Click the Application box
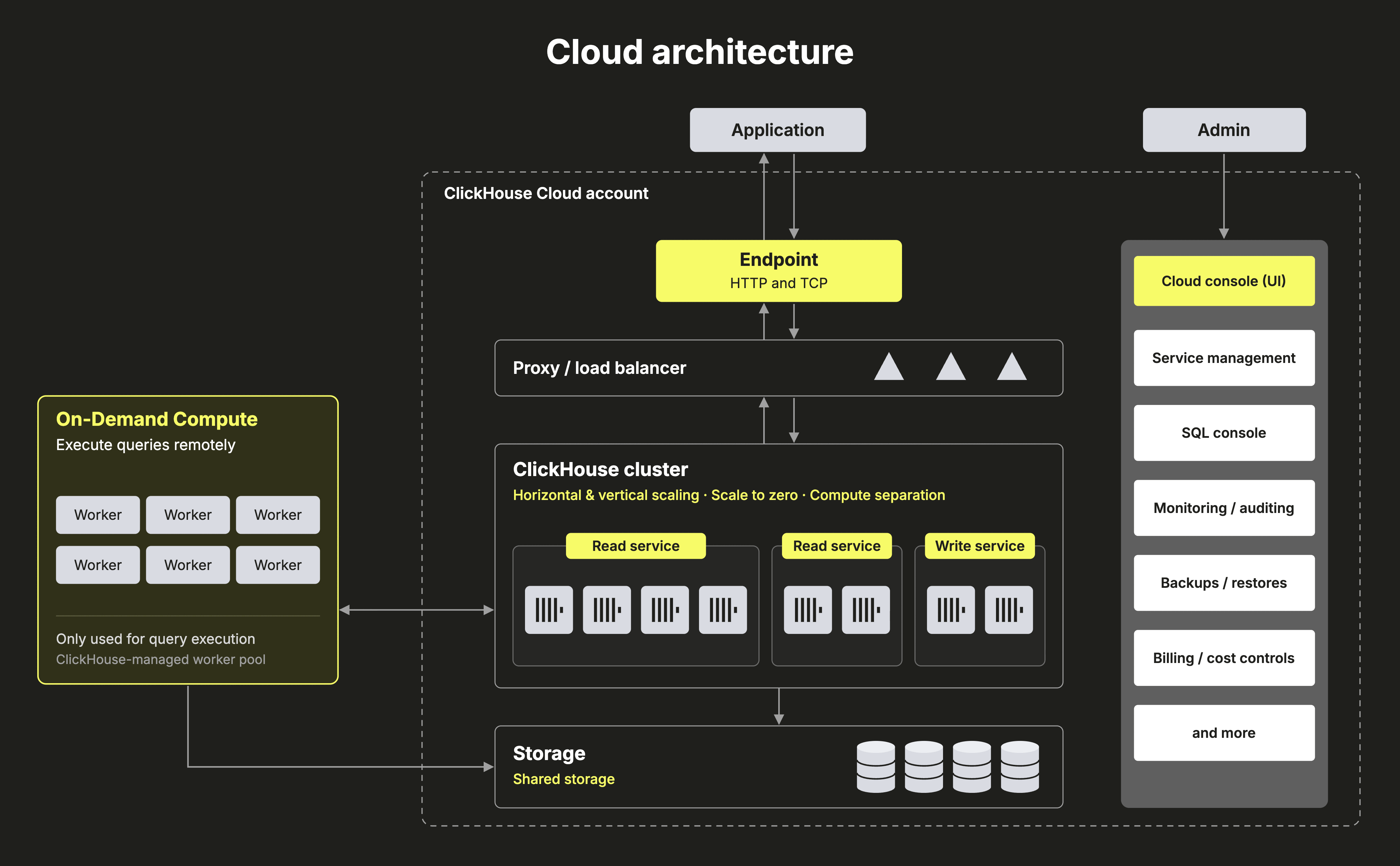Image resolution: width=1400 pixels, height=866 pixels. [777, 130]
